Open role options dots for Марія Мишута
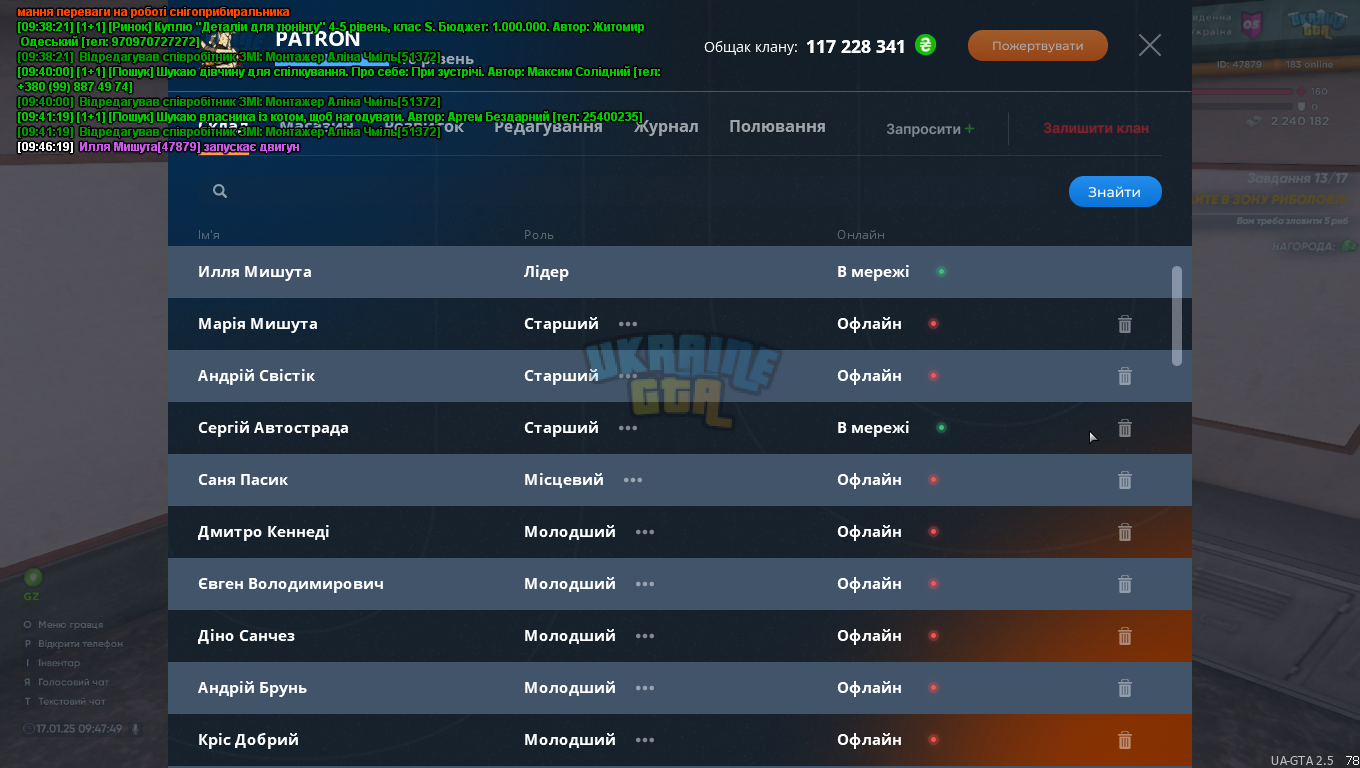Image resolution: width=1360 pixels, height=768 pixels. 628,324
